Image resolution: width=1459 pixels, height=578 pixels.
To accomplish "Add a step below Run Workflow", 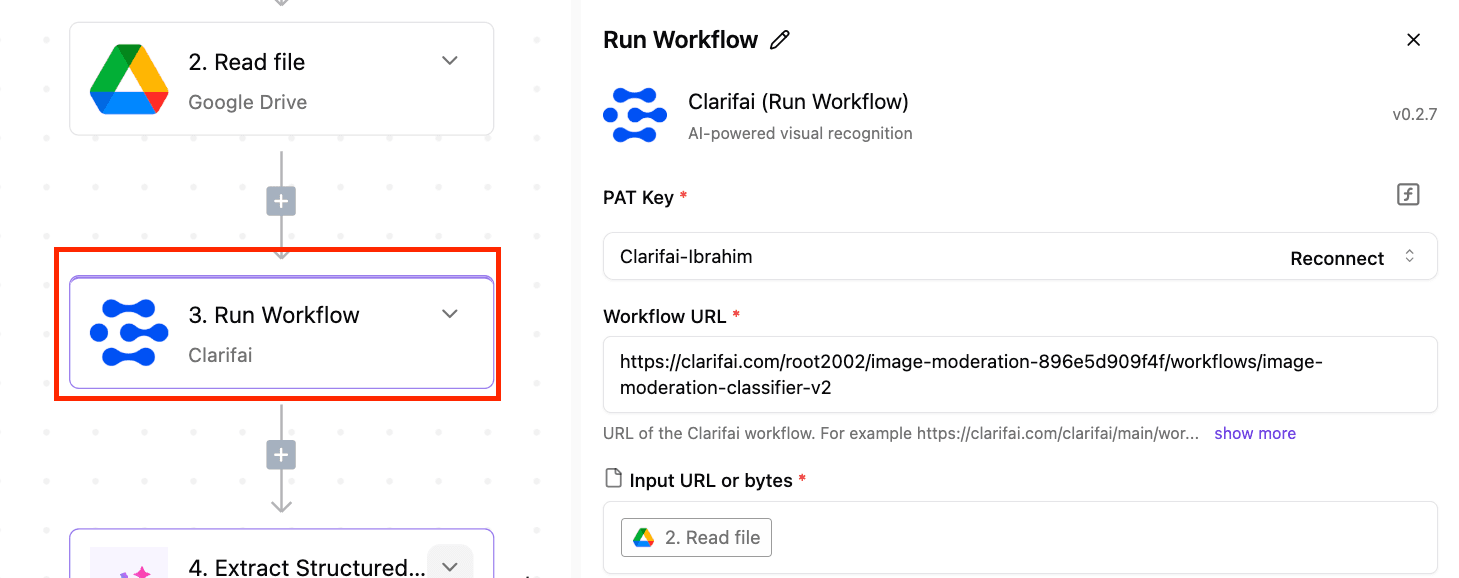I will (281, 456).
